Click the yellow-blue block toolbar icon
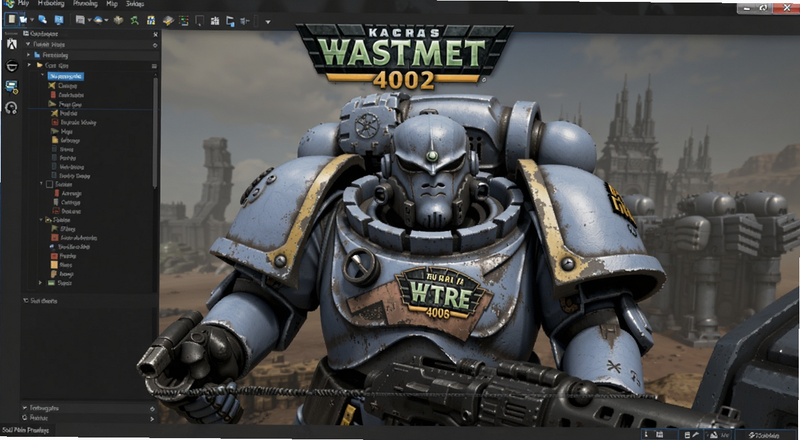 pos(151,20)
